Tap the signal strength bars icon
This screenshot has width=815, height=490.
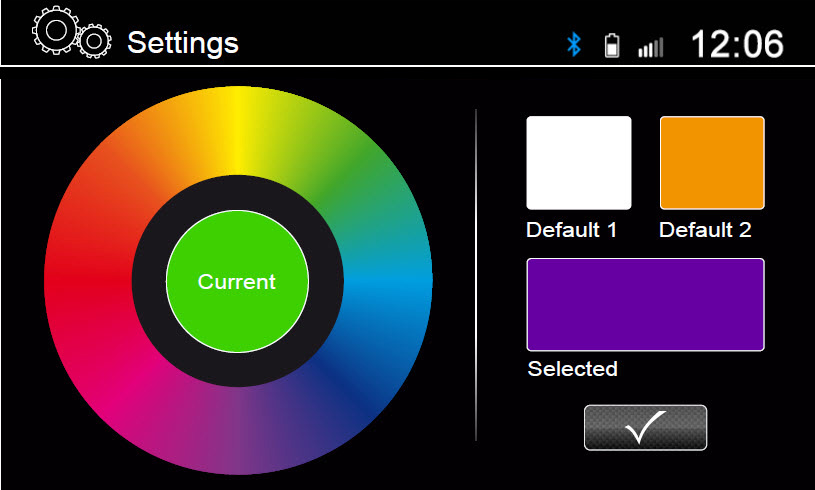(x=650, y=47)
